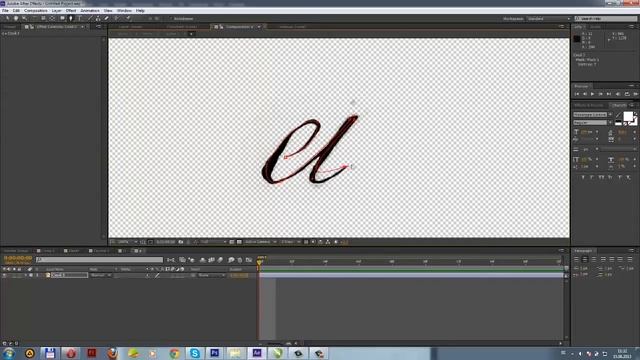
Task: Open the Layer menu
Action: click(x=56, y=11)
